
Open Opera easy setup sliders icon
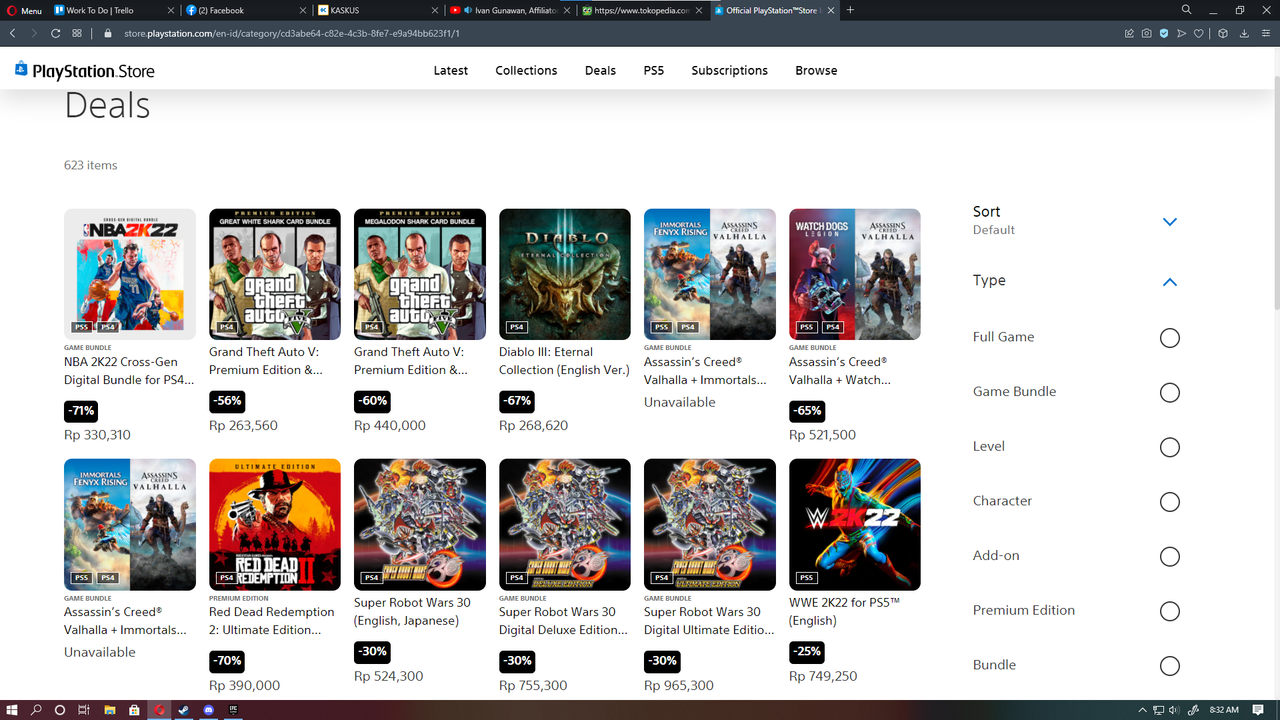point(1265,33)
